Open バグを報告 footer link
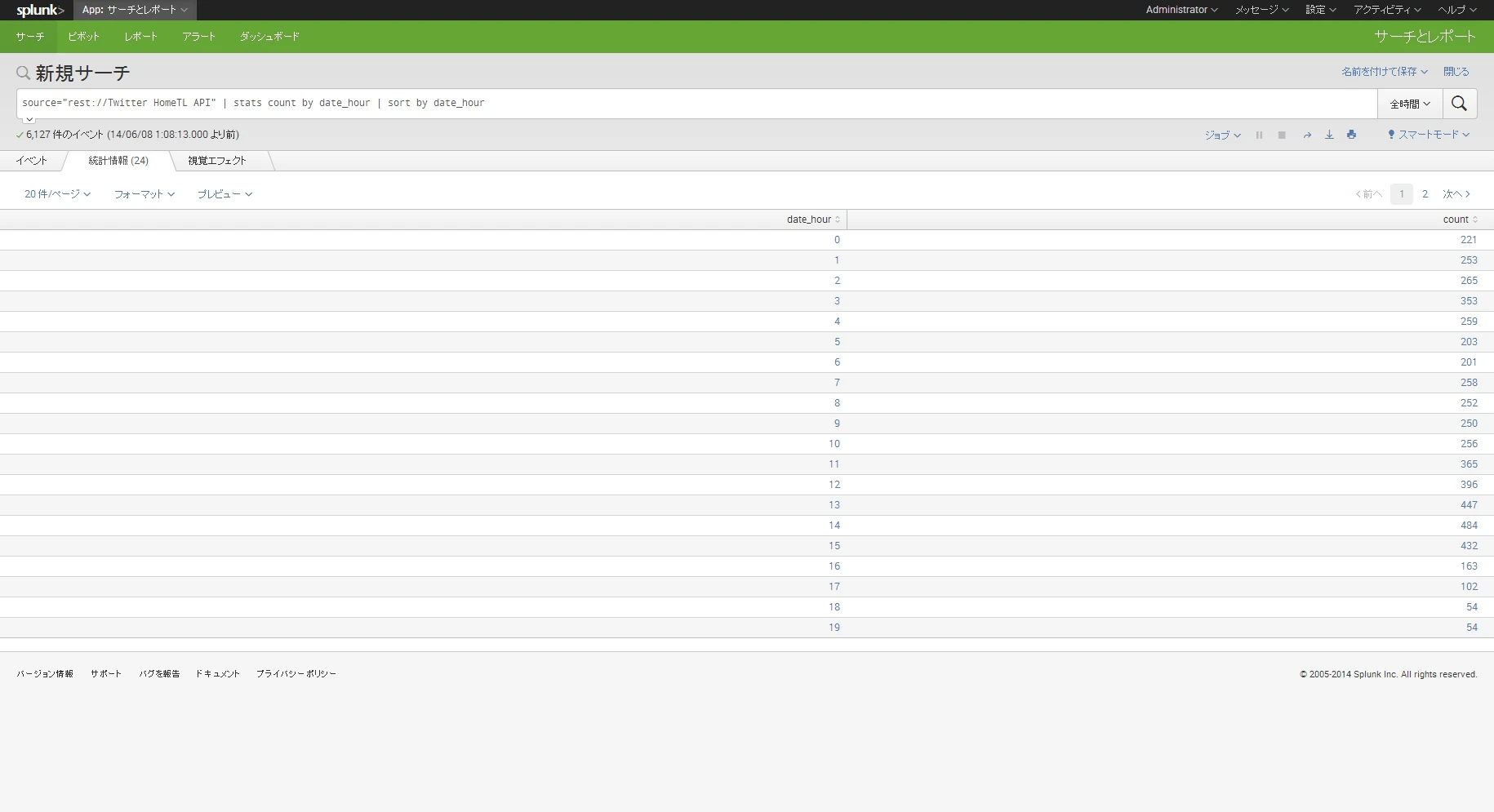The width and height of the screenshot is (1494, 812). point(159,674)
